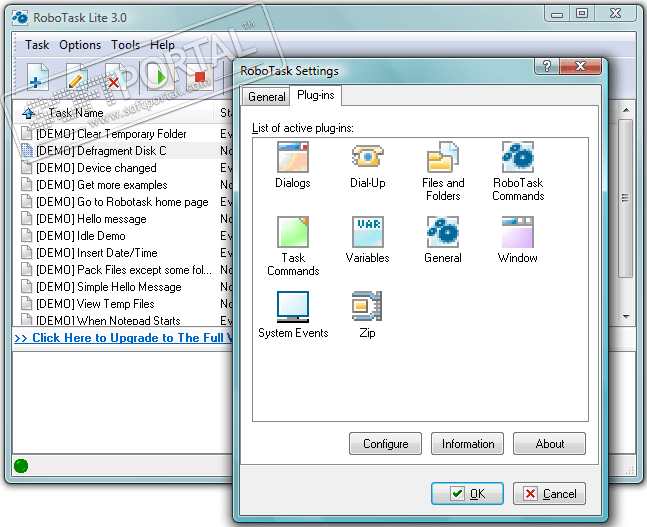
Task: Click the Stop Task red square icon
Action: pos(200,77)
